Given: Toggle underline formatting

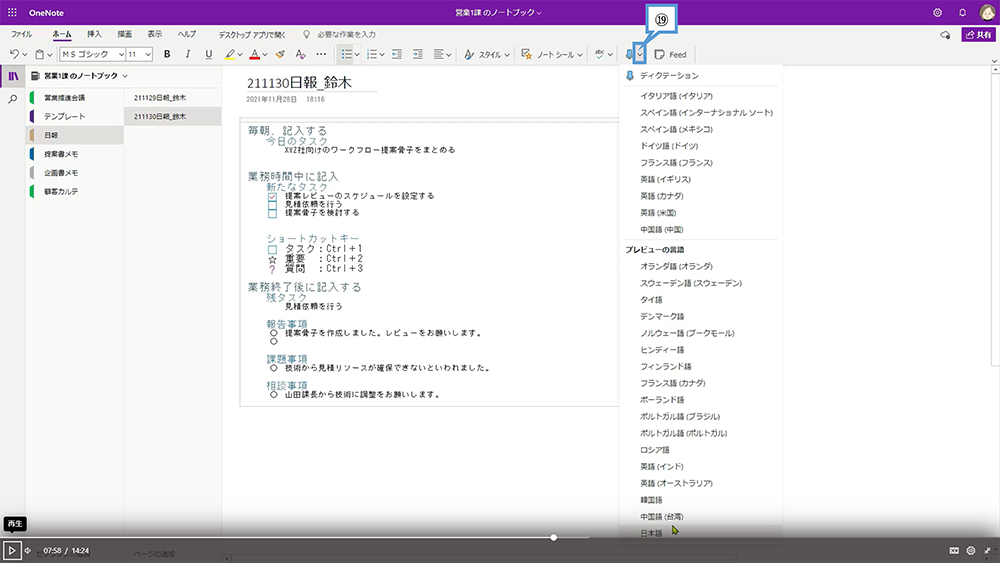Looking at the screenshot, I should 209,54.
